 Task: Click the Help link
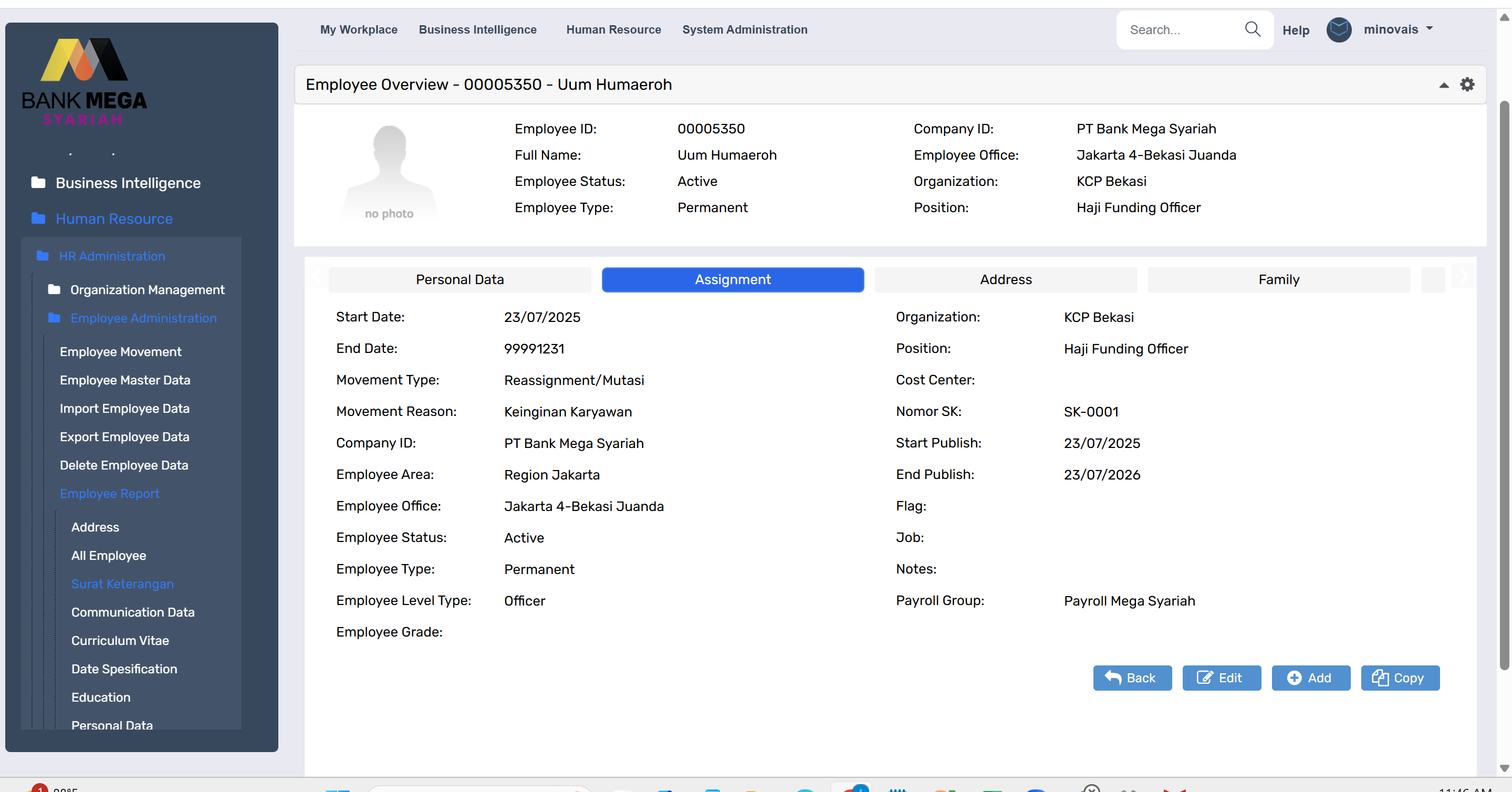point(1296,30)
